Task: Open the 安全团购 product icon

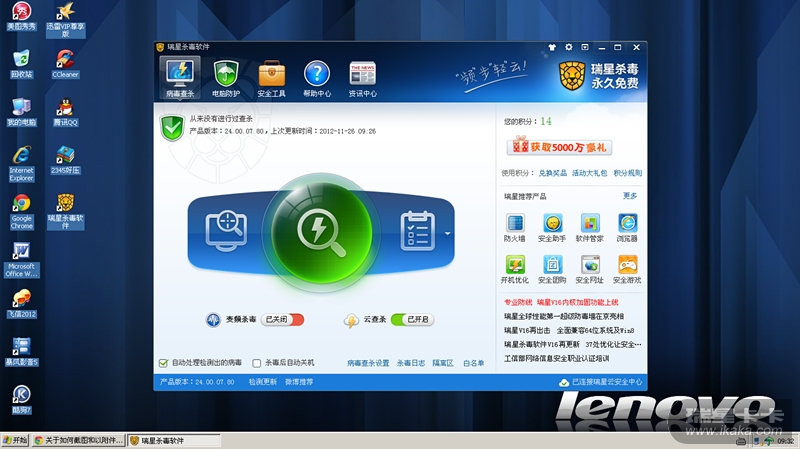Action: pyautogui.click(x=552, y=269)
